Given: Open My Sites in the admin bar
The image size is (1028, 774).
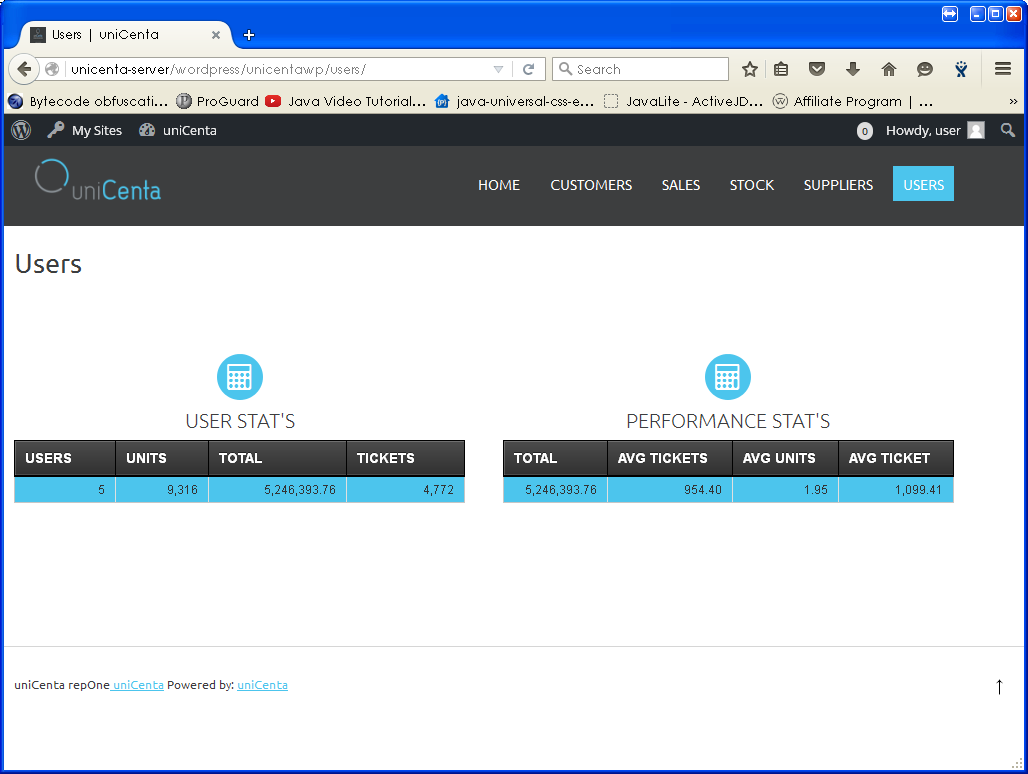Looking at the screenshot, I should click(x=85, y=130).
